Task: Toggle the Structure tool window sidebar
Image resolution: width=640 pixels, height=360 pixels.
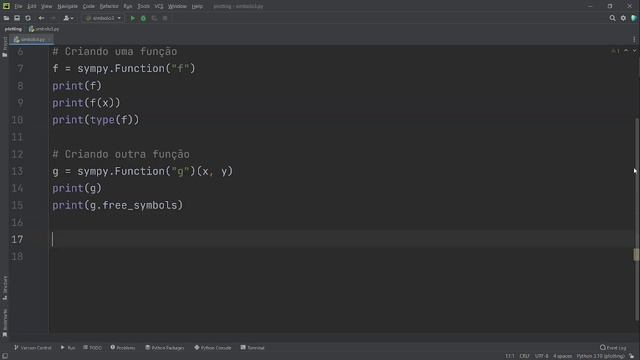Action: pos(5,288)
